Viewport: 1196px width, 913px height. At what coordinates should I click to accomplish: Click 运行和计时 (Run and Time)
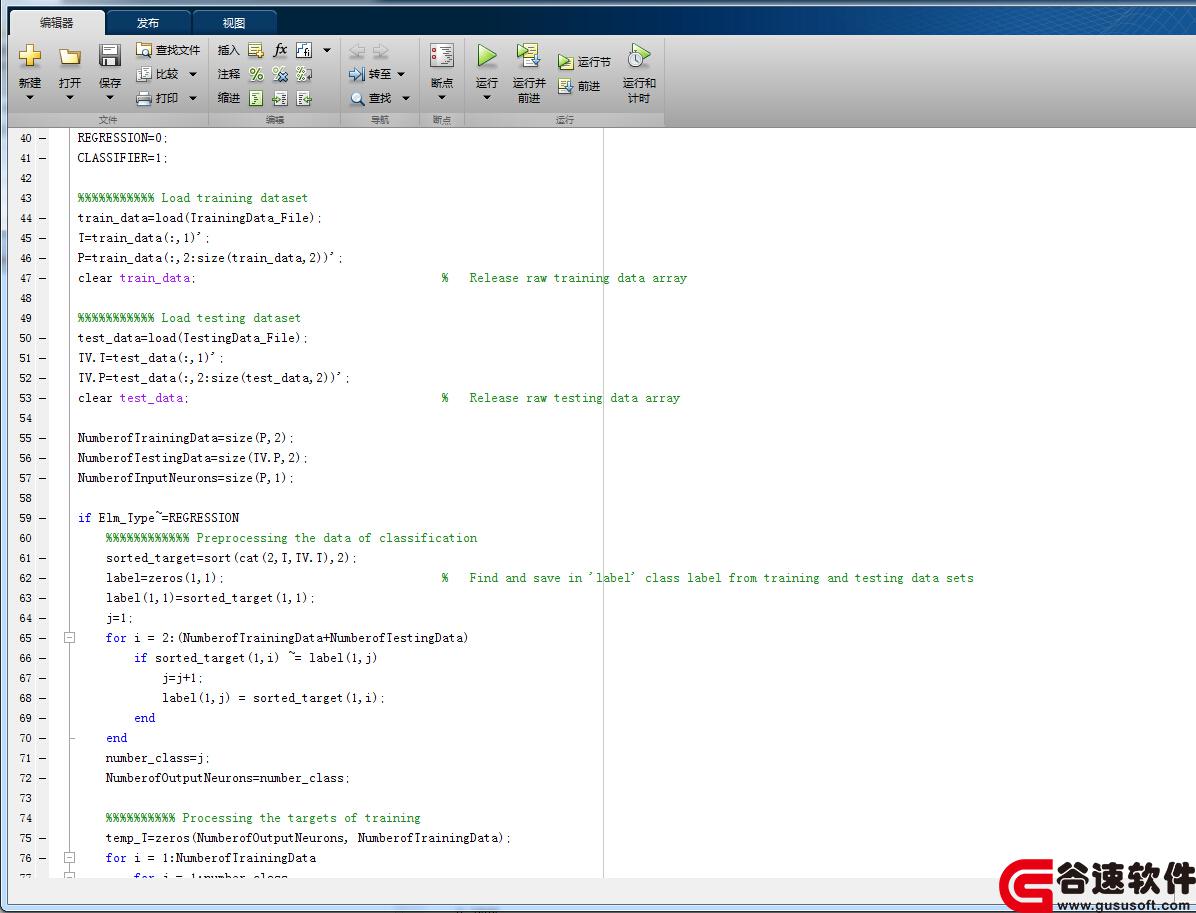pos(639,74)
